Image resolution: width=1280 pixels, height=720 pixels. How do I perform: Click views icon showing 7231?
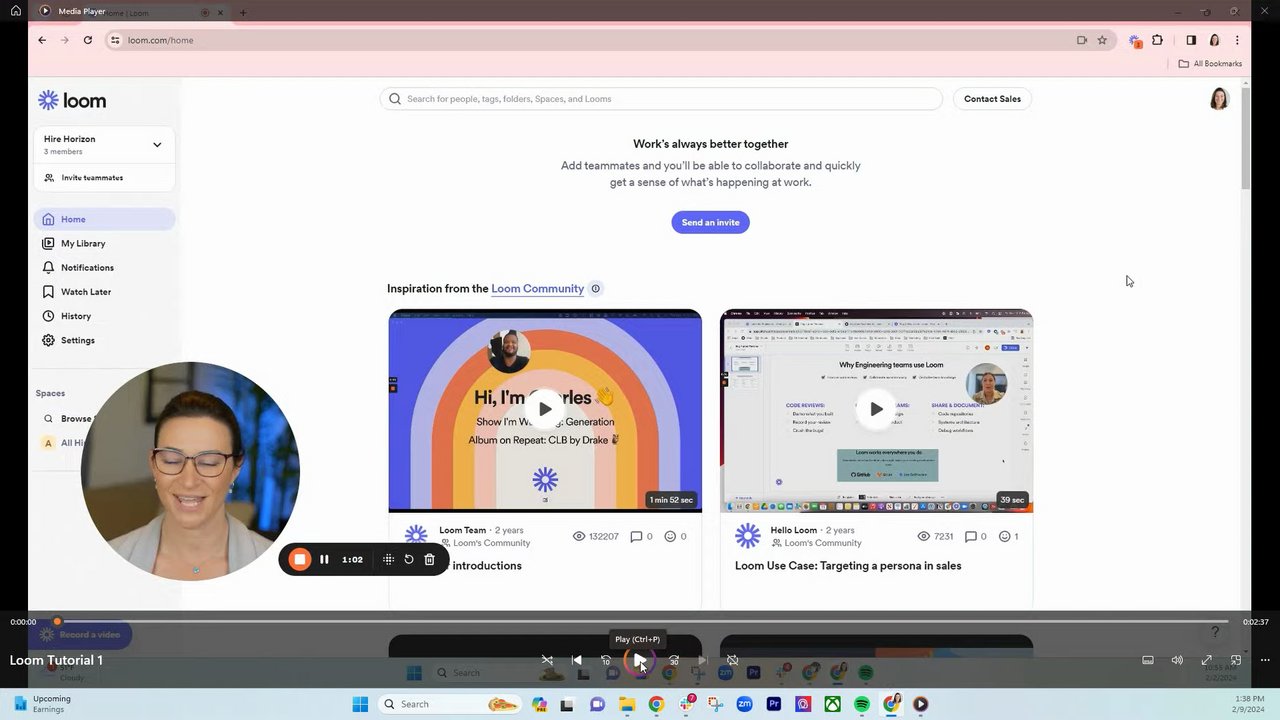coord(924,537)
